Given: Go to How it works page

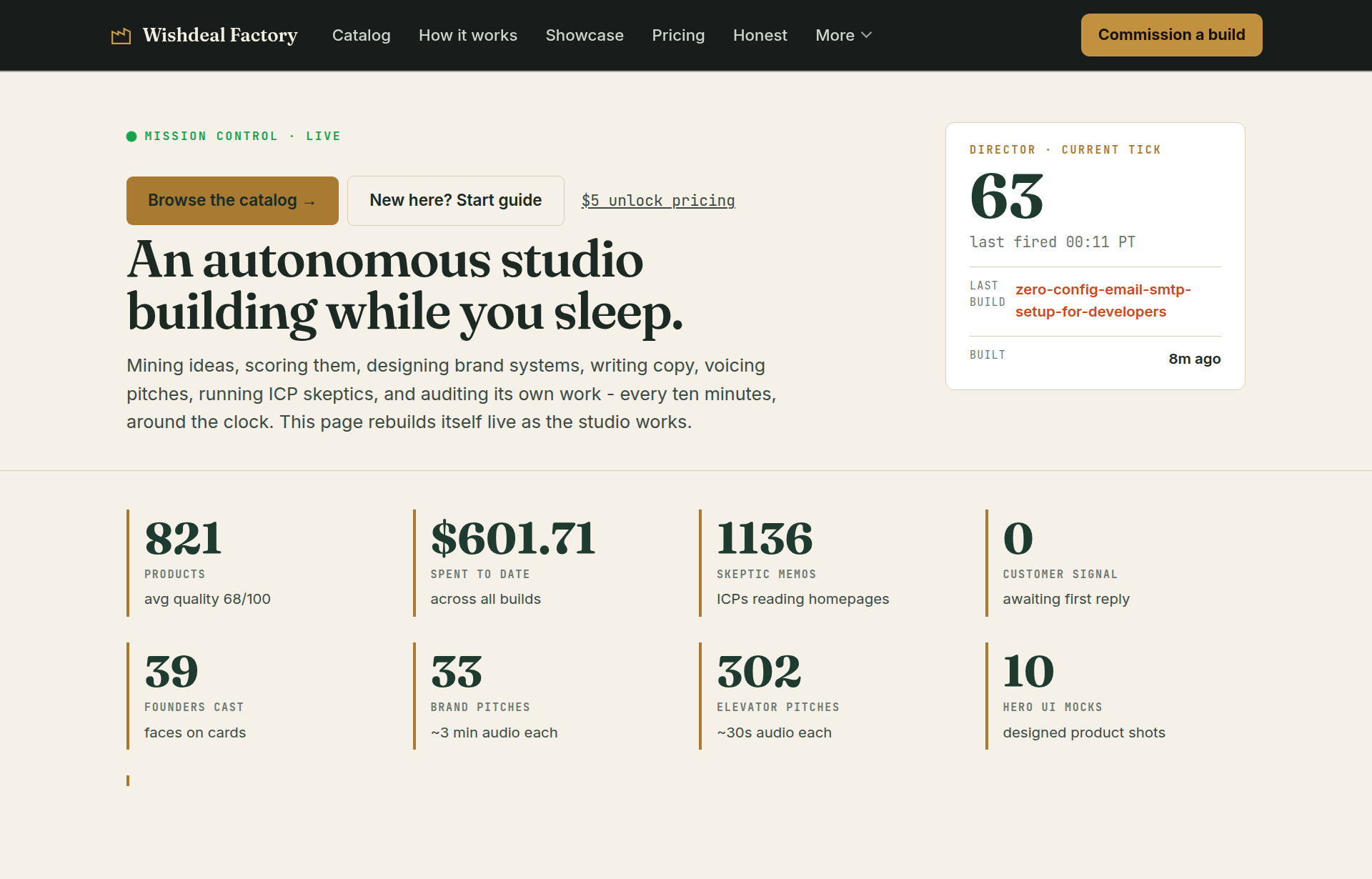Looking at the screenshot, I should (467, 35).
